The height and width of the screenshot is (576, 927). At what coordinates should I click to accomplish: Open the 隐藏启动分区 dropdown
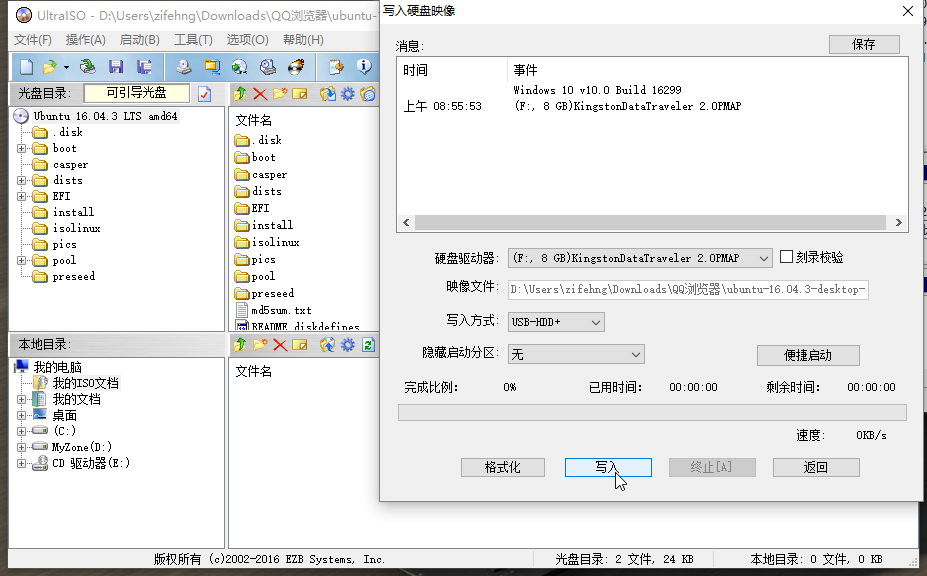[x=636, y=355]
